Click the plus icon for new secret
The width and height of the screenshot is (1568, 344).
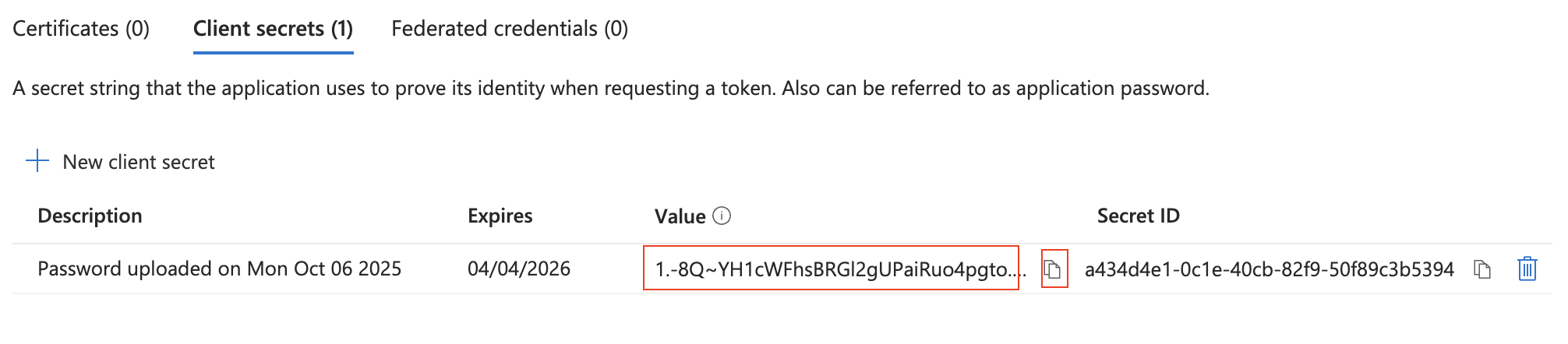tap(37, 161)
